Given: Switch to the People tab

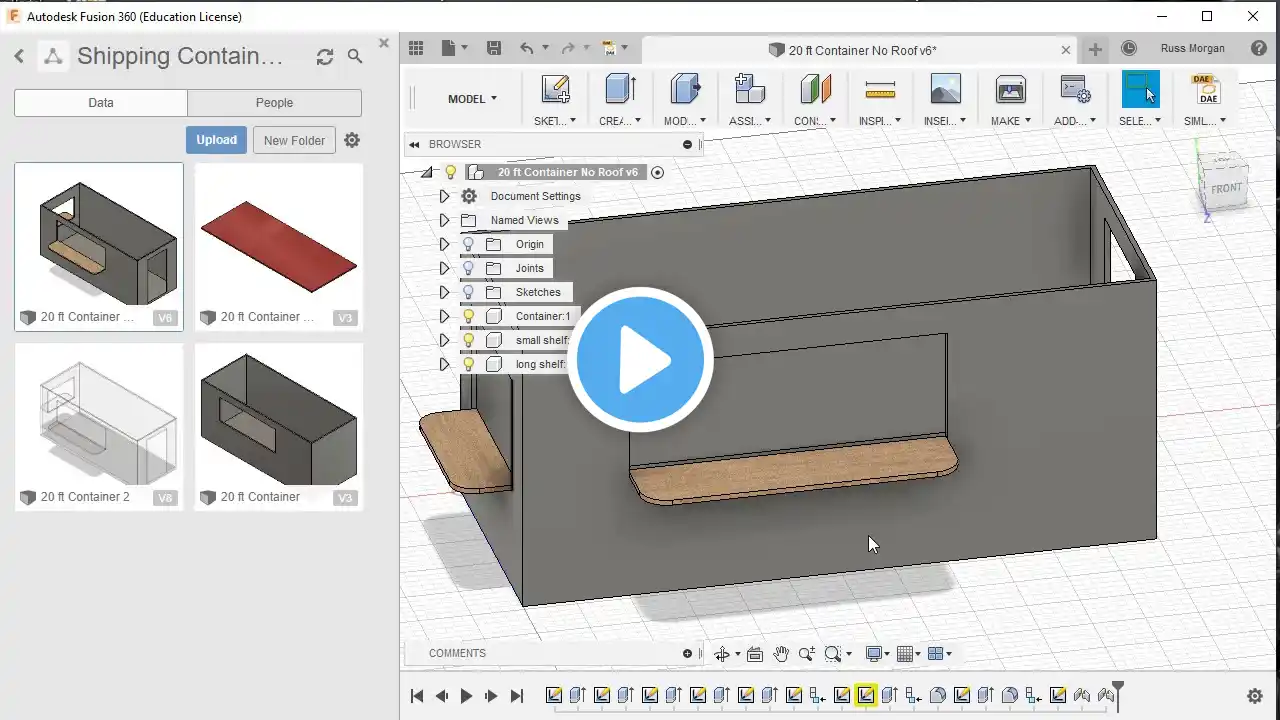Looking at the screenshot, I should point(274,102).
